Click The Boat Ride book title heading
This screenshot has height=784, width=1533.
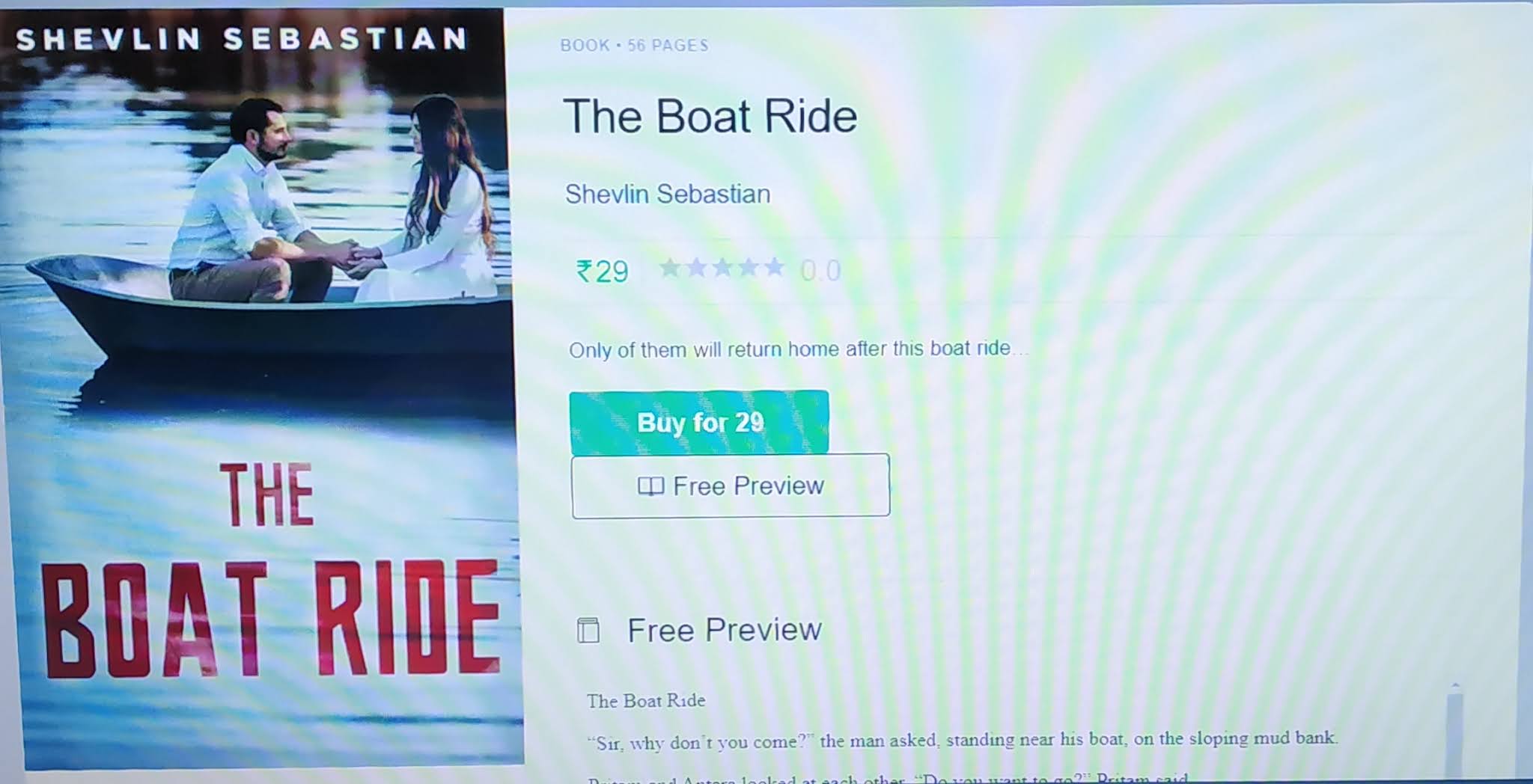(710, 116)
